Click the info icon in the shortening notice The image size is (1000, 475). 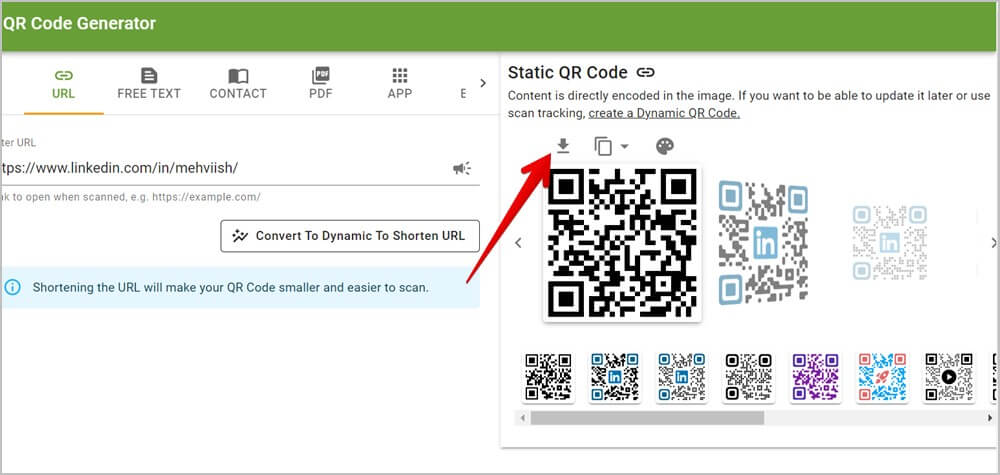(12, 288)
